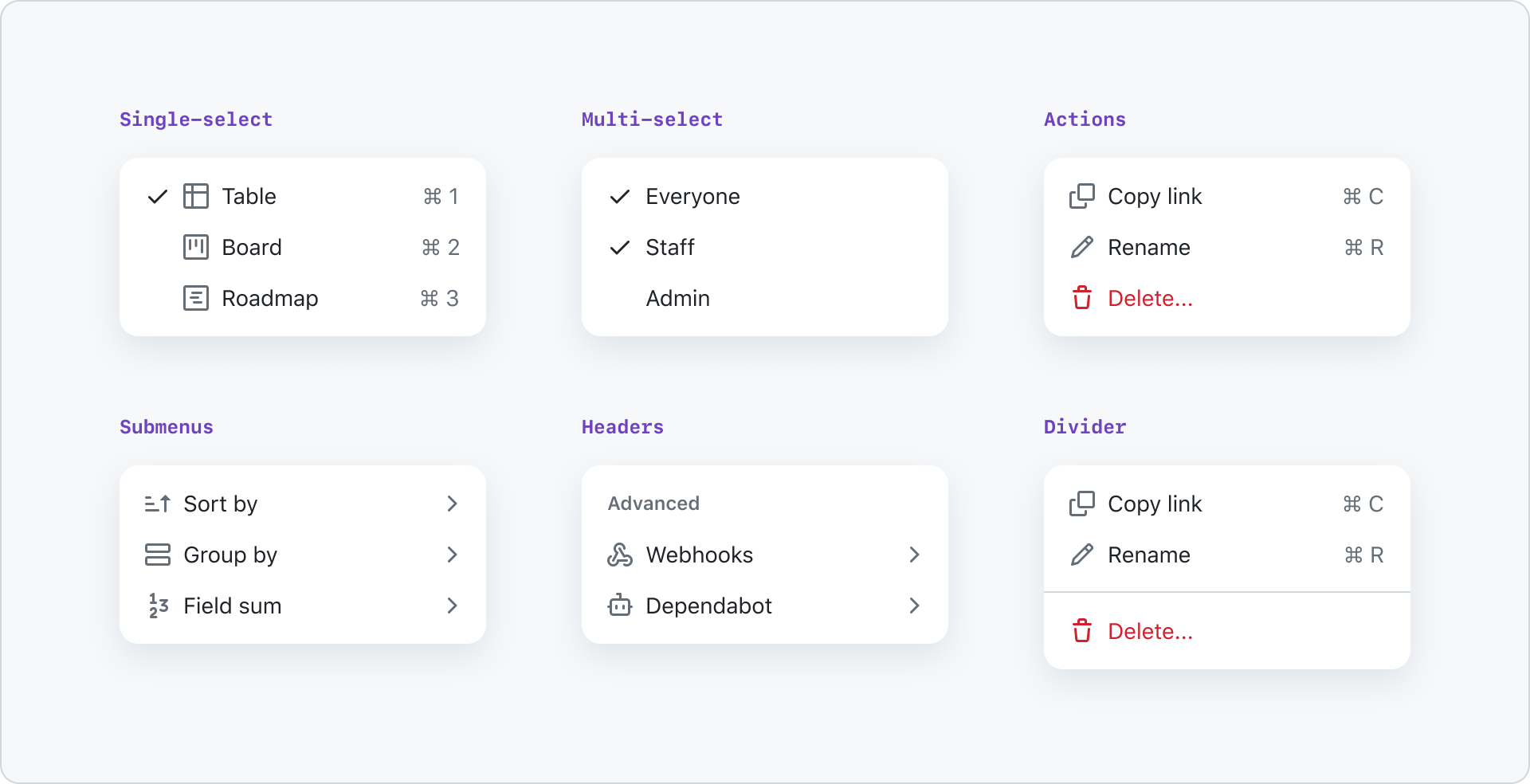Click the Group by rows icon

click(158, 555)
